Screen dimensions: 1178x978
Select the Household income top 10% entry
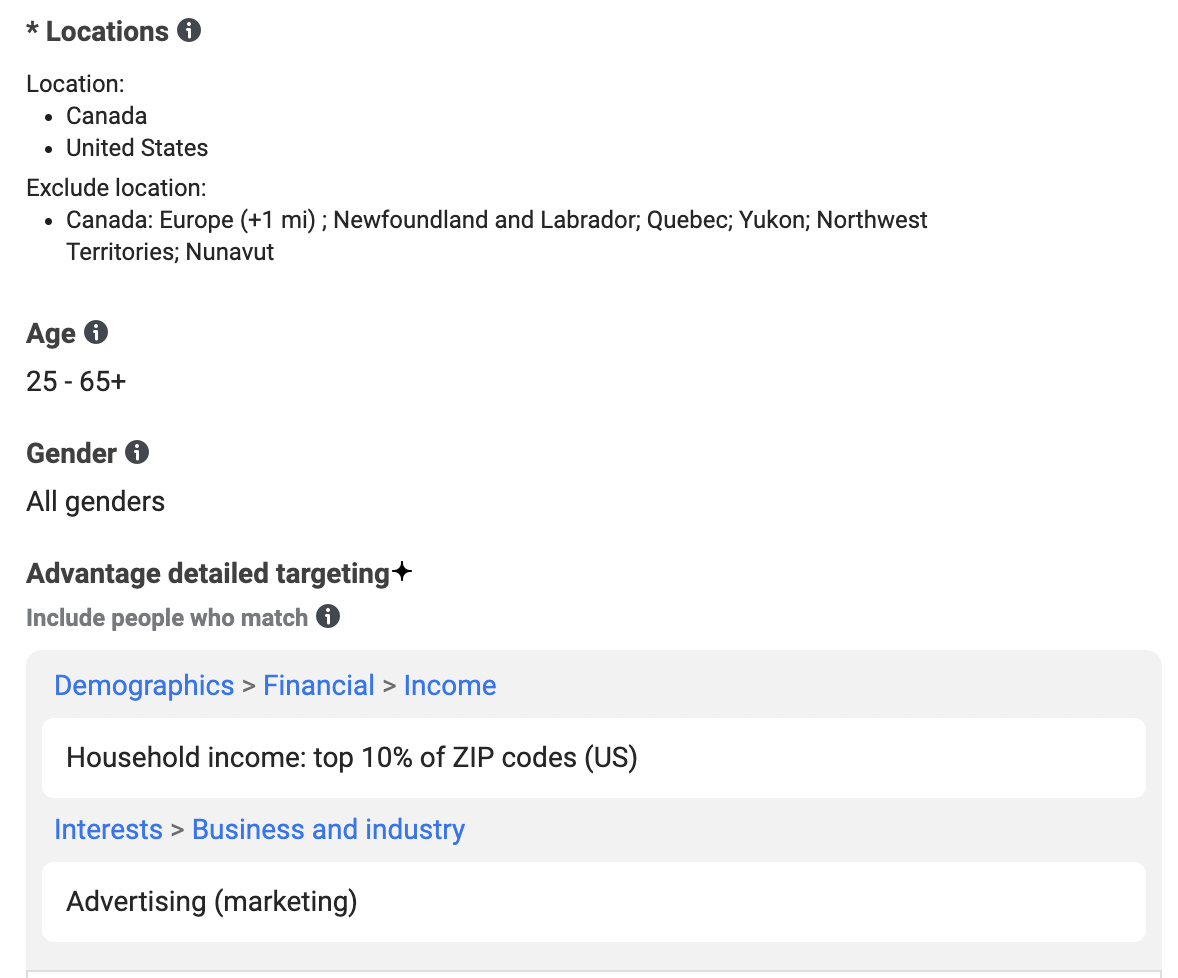[x=594, y=758]
